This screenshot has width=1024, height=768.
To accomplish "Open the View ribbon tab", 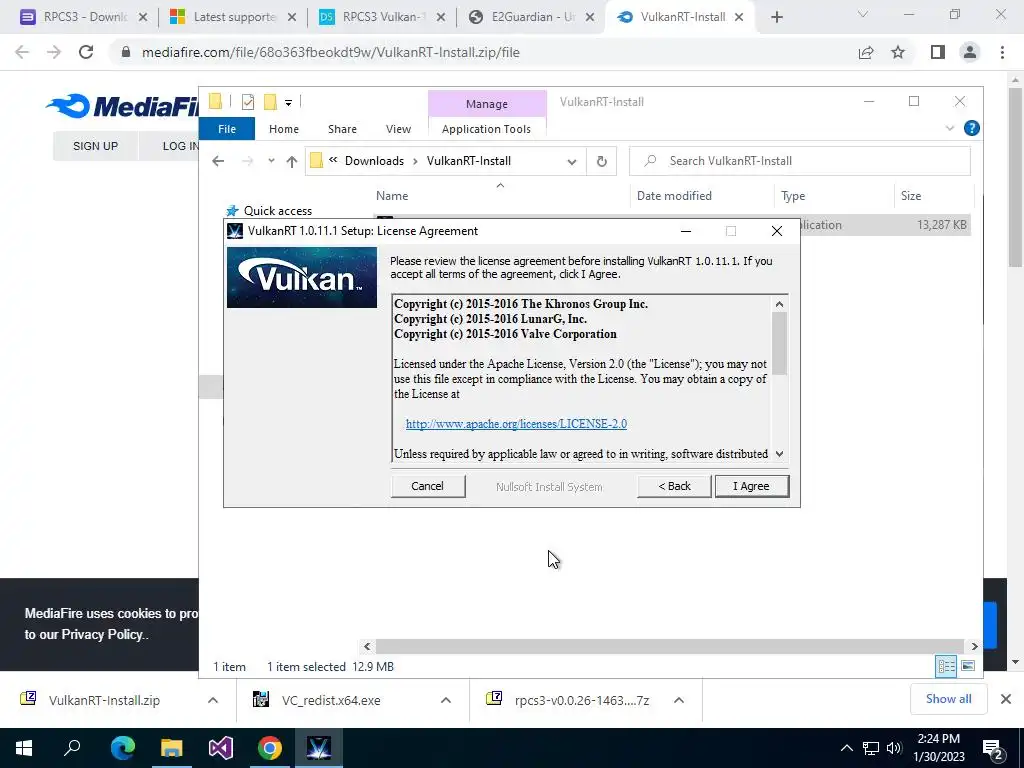I will point(398,129).
